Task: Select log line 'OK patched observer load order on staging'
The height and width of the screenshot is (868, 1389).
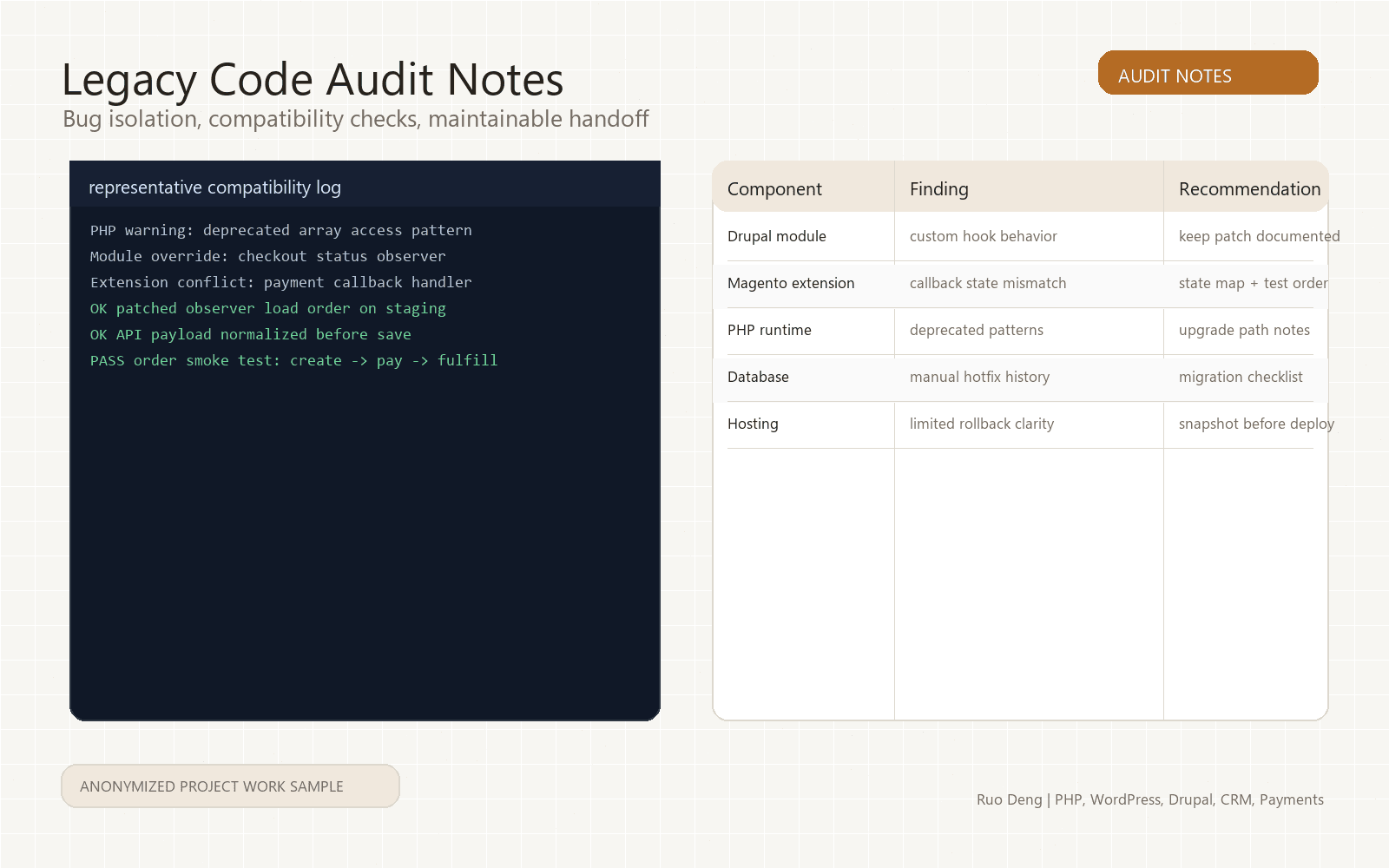Action: click(x=268, y=308)
